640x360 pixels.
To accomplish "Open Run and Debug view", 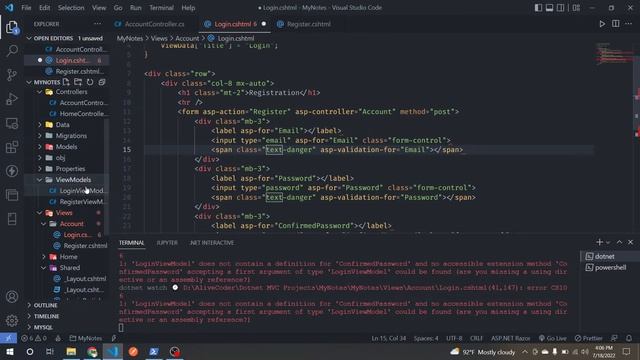I will coord(12,99).
